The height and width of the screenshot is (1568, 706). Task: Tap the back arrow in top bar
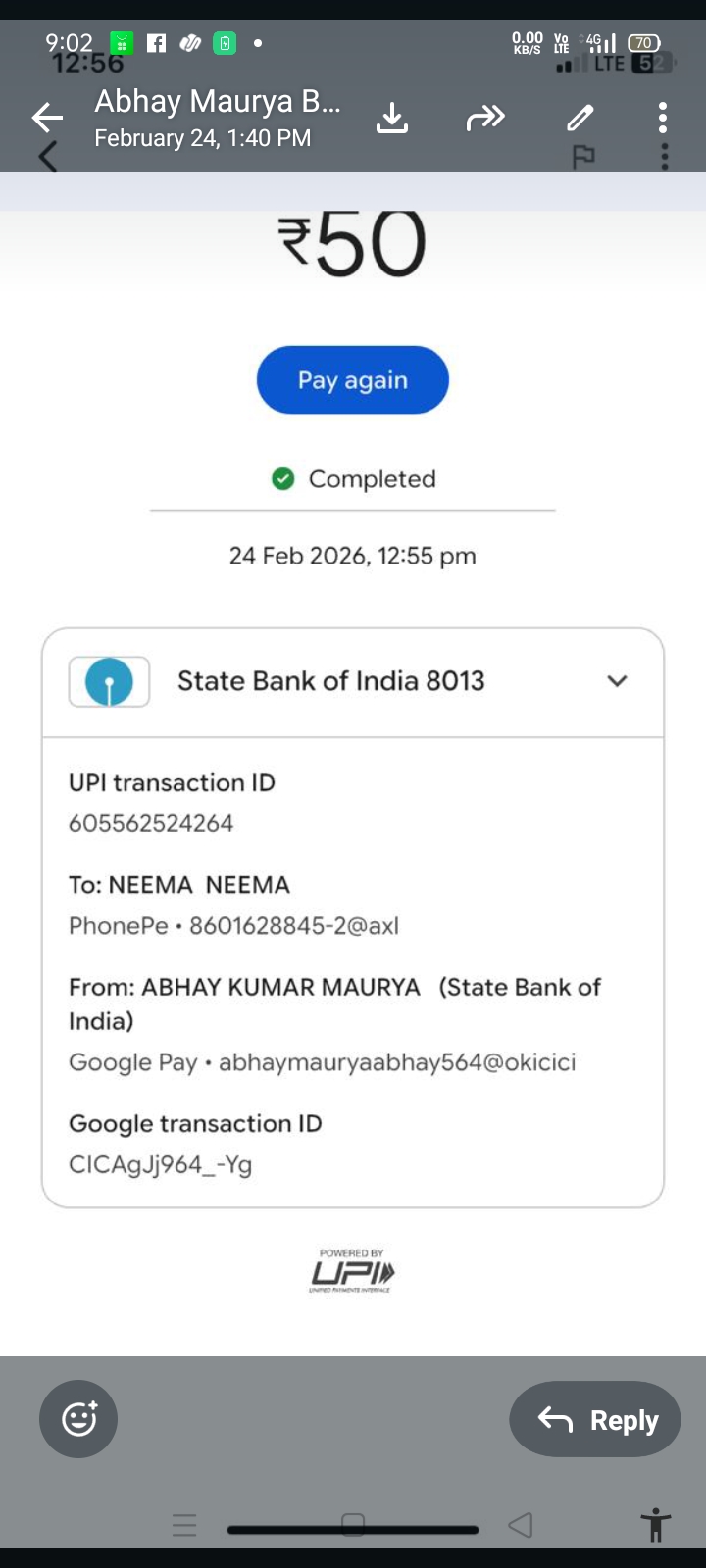[x=47, y=118]
